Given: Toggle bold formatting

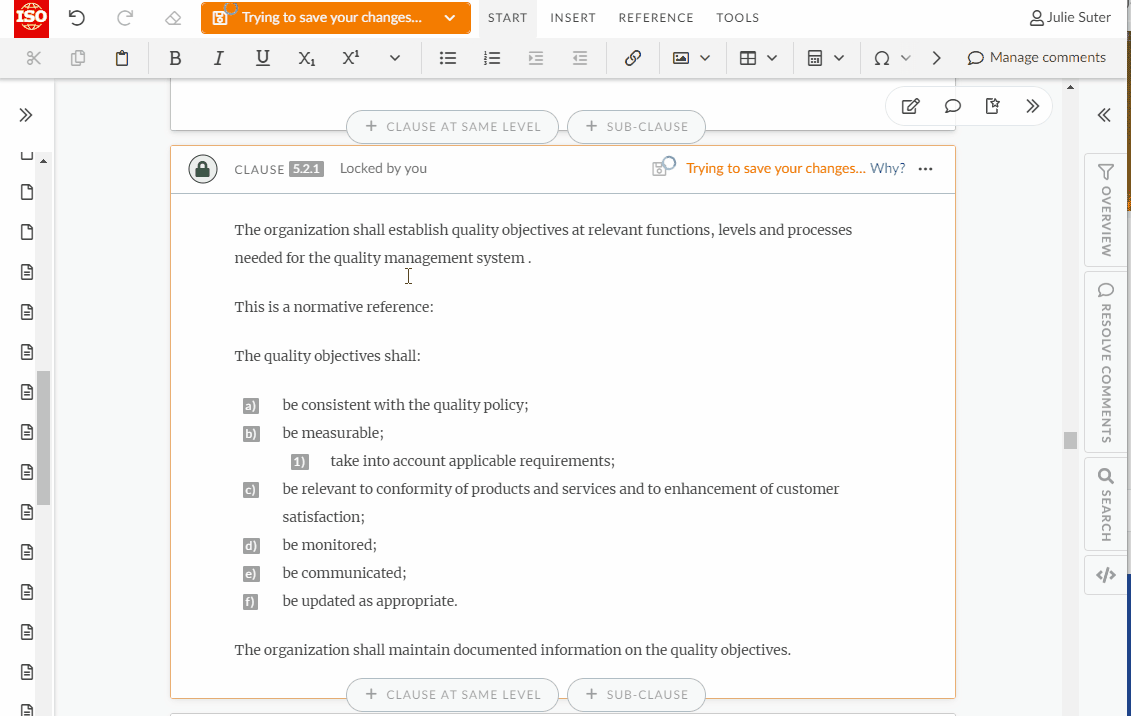Looking at the screenshot, I should tap(175, 58).
